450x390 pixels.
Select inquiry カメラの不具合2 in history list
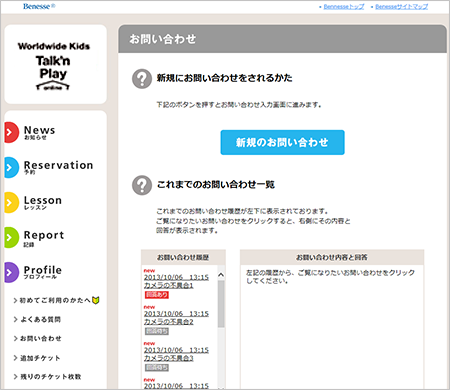(176, 318)
